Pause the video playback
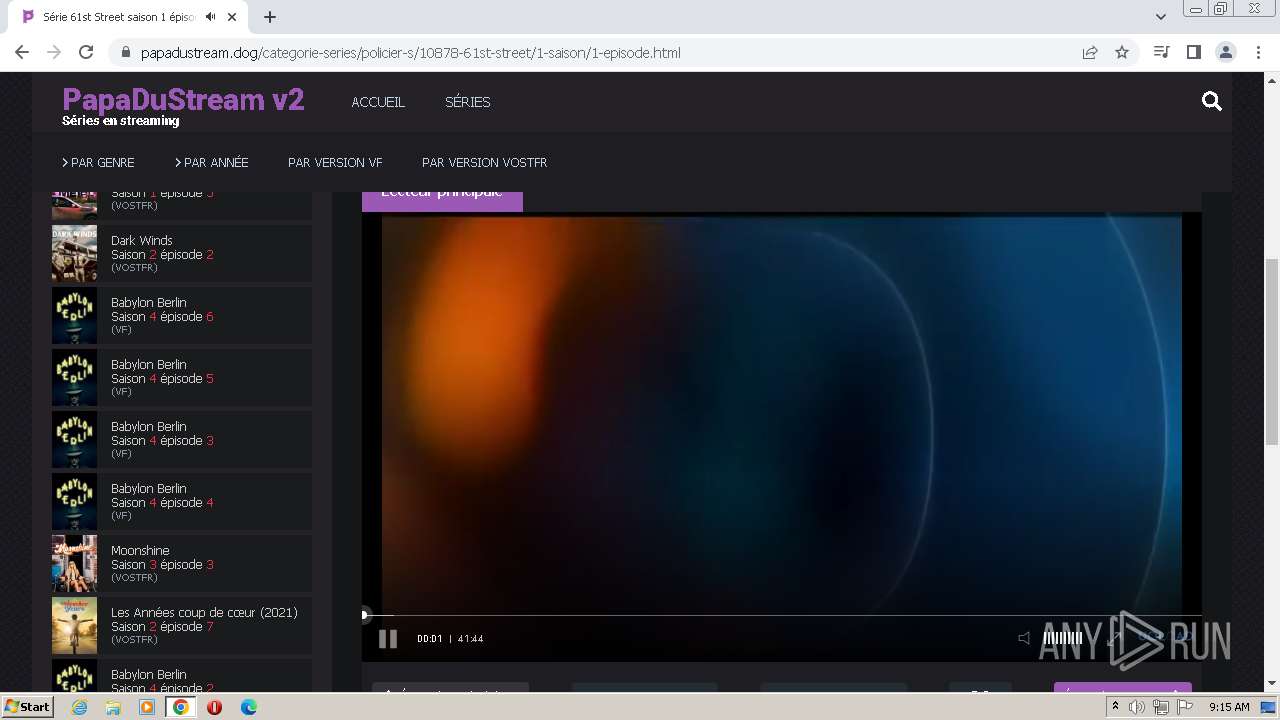This screenshot has width=1280, height=720. (388, 639)
